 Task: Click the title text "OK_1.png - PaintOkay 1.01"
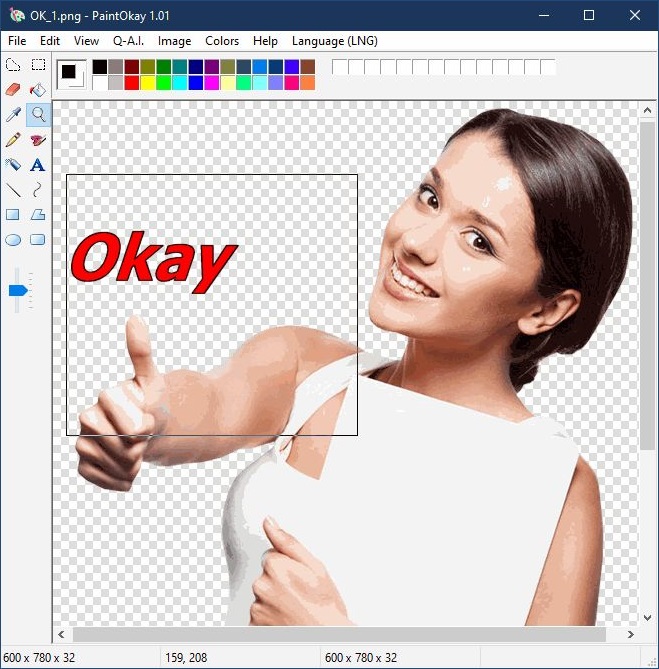tap(100, 16)
